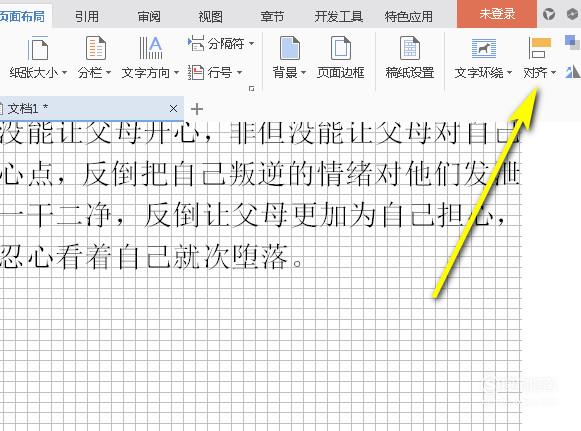The image size is (581, 431).
Task: Expand the 分栏 dropdown arrow
Action: (x=108, y=72)
